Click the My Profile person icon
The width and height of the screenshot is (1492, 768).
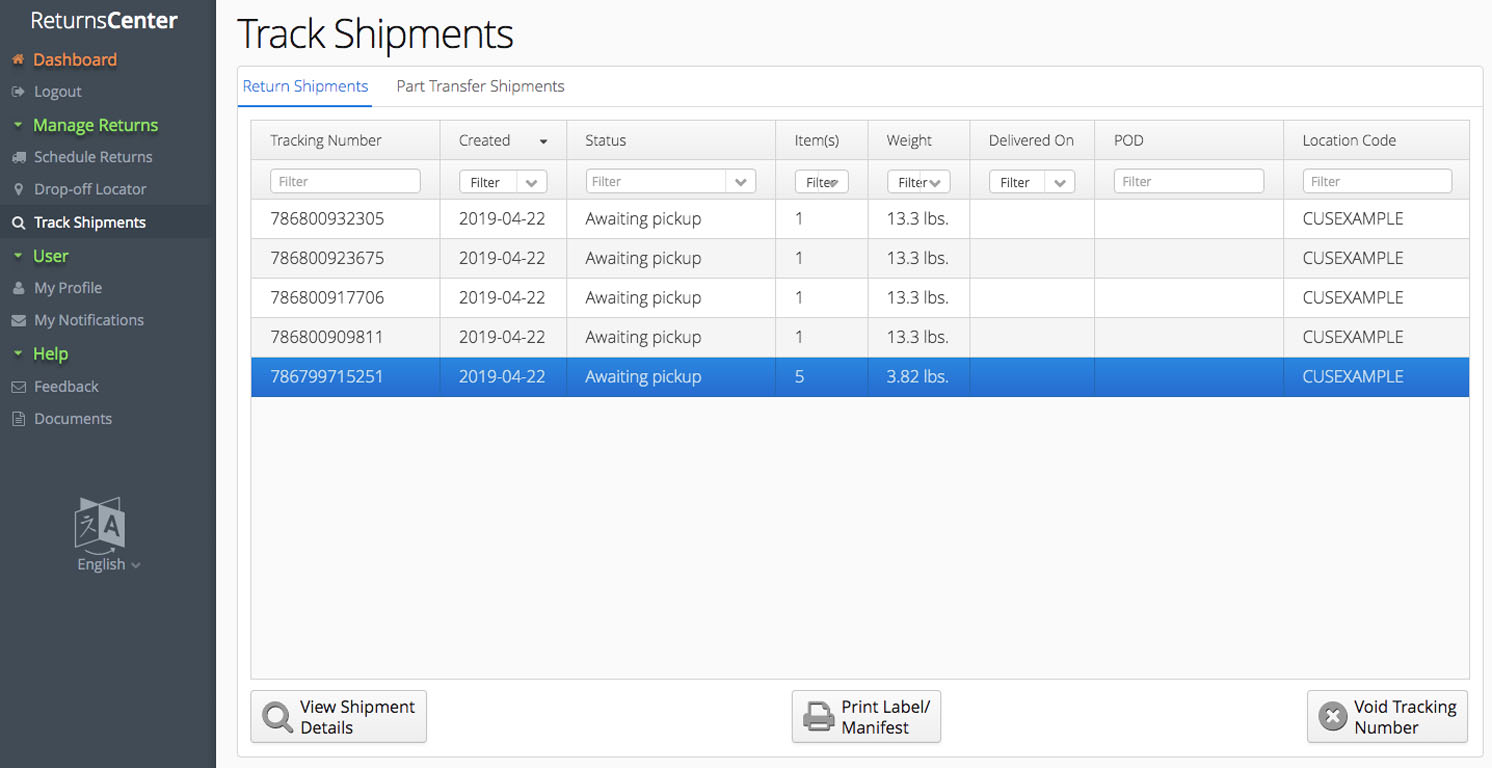click(18, 288)
